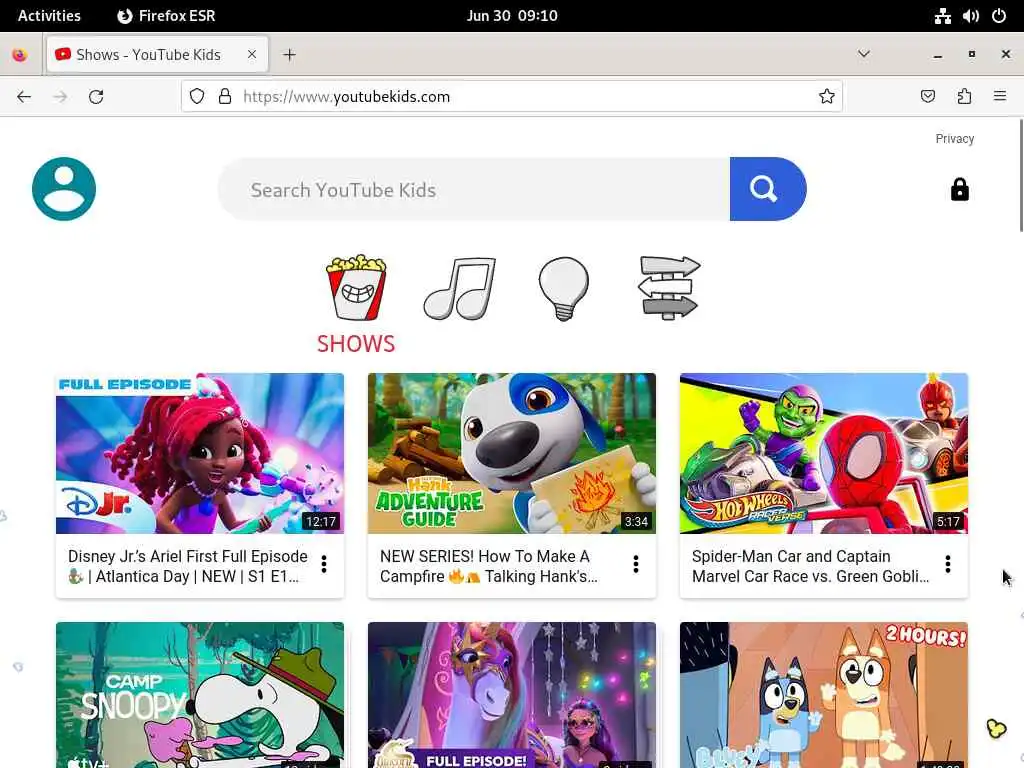The width and height of the screenshot is (1024, 768).
Task: Open the Firefox ESR app menu
Action: click(x=167, y=16)
